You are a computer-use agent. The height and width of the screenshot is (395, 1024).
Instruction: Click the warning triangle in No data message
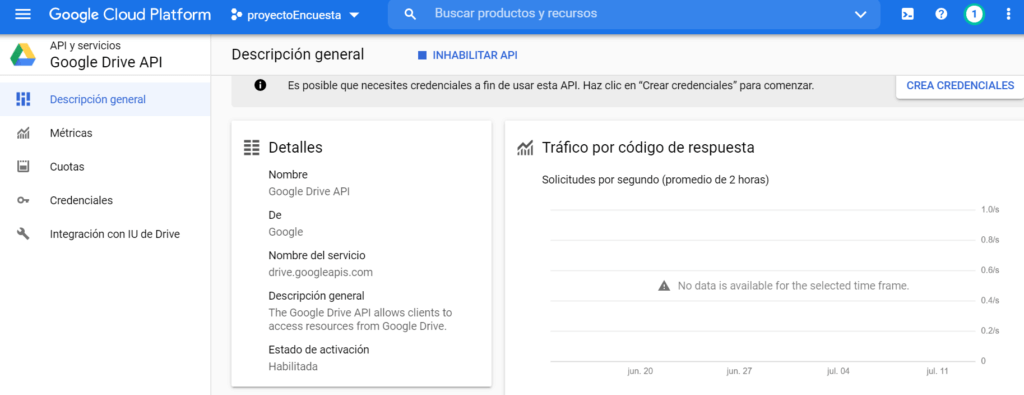click(664, 286)
